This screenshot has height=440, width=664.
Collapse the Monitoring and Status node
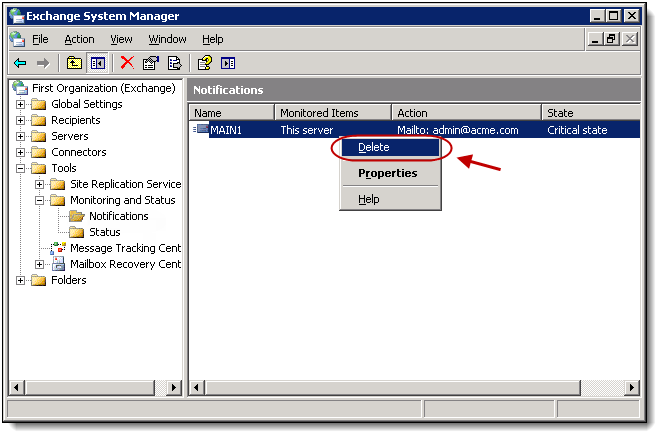[39, 201]
